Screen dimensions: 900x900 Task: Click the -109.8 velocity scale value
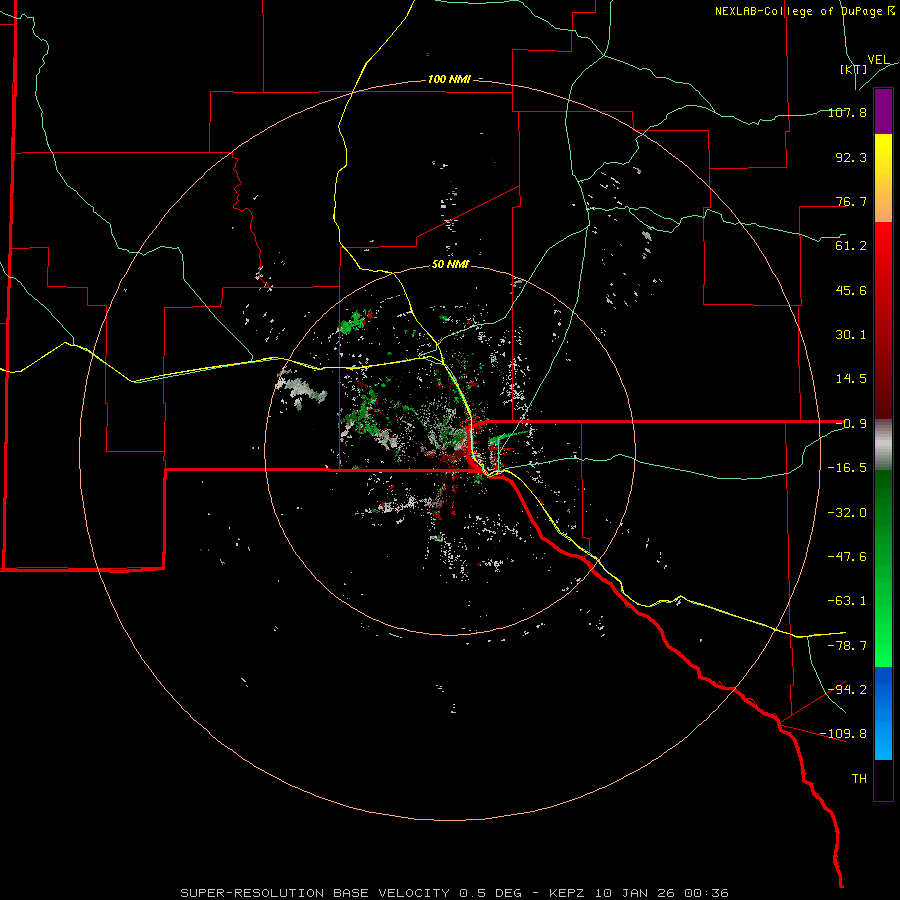[x=844, y=734]
